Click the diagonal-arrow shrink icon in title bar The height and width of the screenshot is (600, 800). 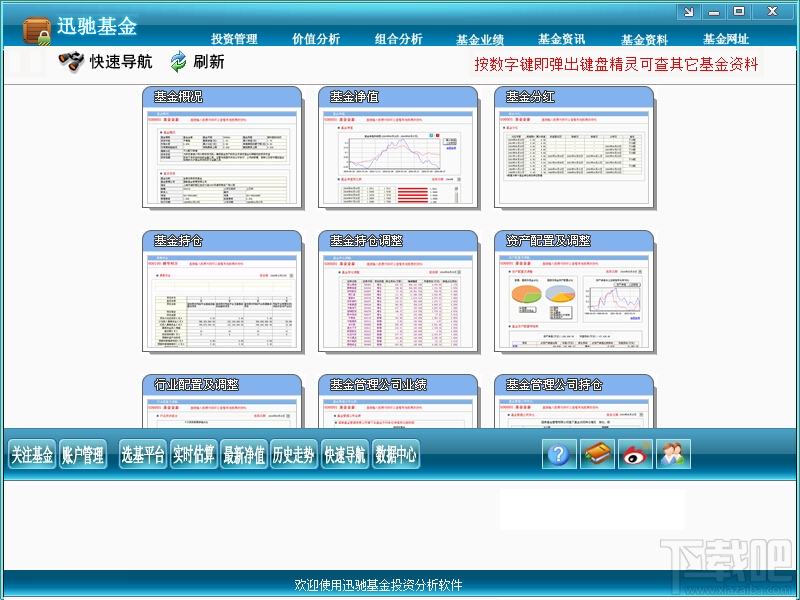[689, 12]
